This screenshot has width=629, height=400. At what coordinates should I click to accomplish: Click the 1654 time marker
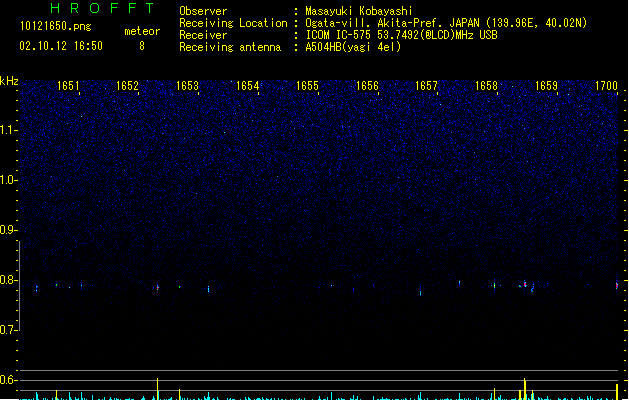click(x=248, y=86)
